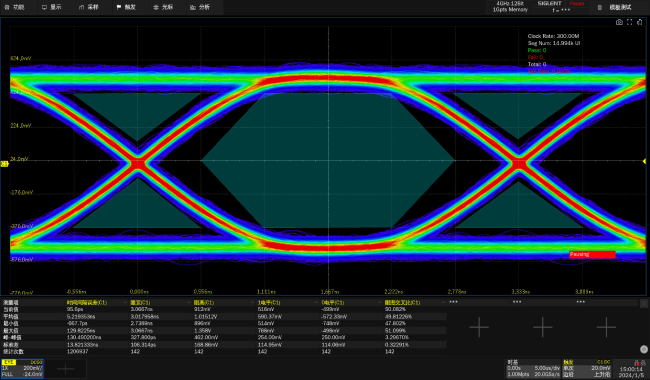Open the 光标 cursors menu
This screenshot has width=650, height=380.
point(163,7)
